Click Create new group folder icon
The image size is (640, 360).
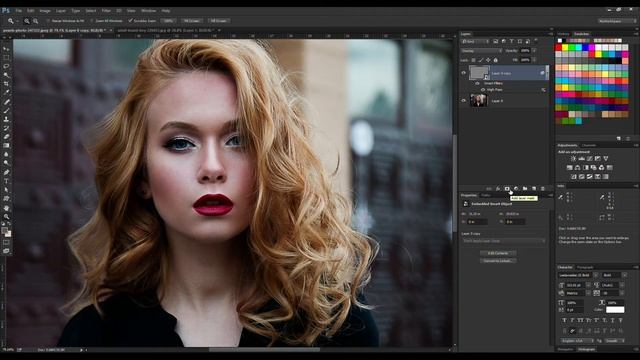tap(525, 189)
